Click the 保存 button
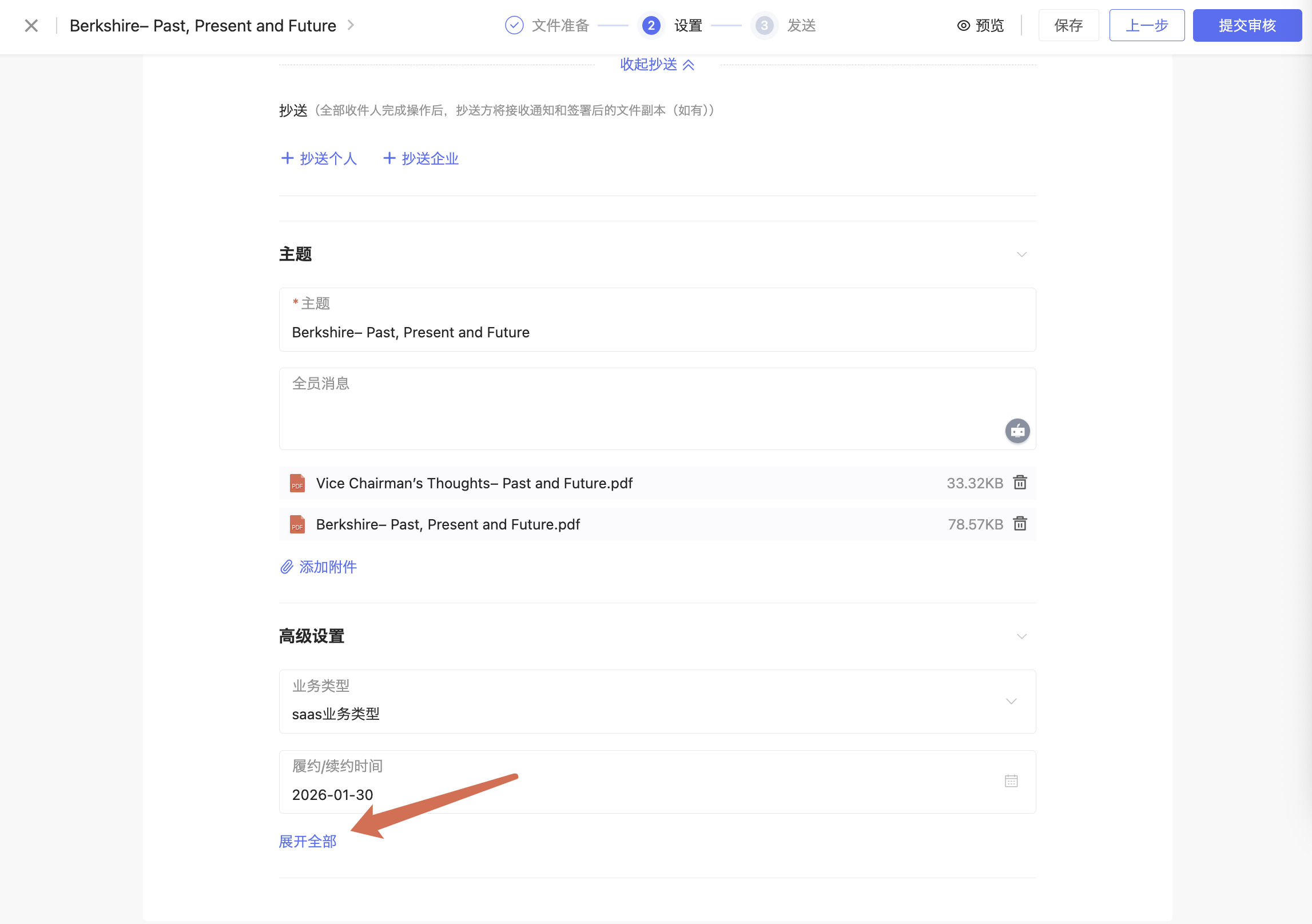 pyautogui.click(x=1068, y=26)
